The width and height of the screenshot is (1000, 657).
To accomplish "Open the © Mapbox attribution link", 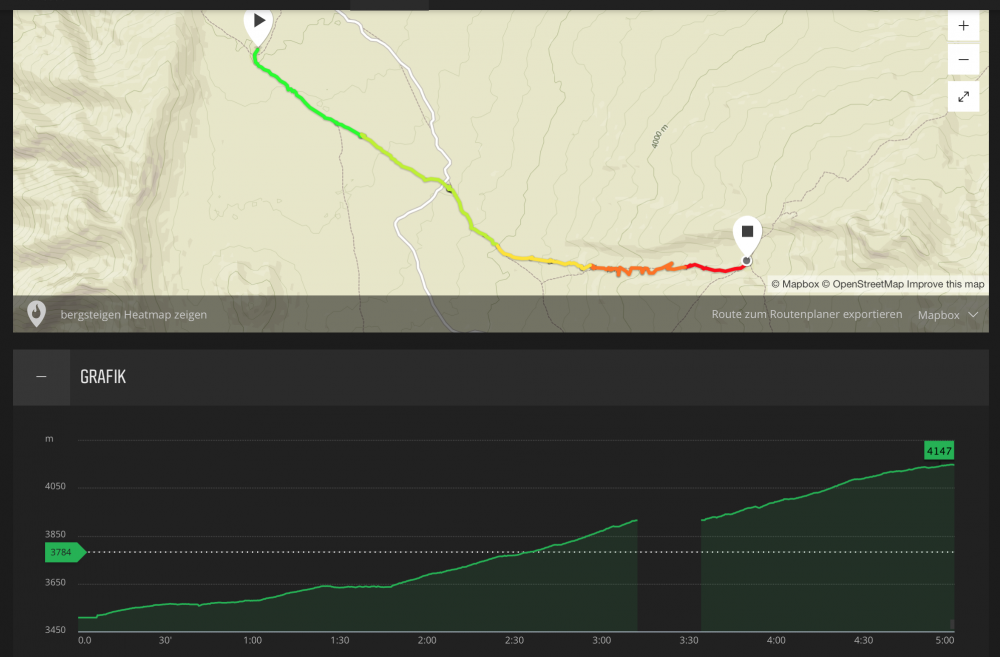I will coord(795,284).
